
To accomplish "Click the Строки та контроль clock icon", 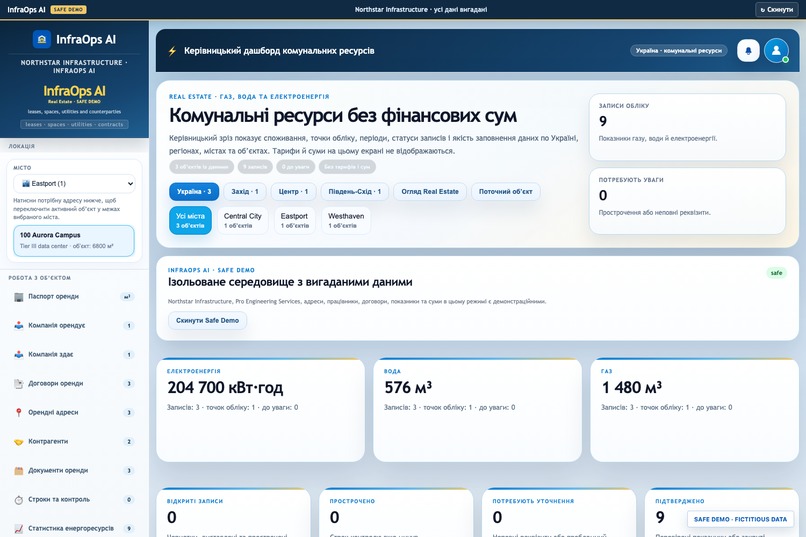I will (x=19, y=499).
